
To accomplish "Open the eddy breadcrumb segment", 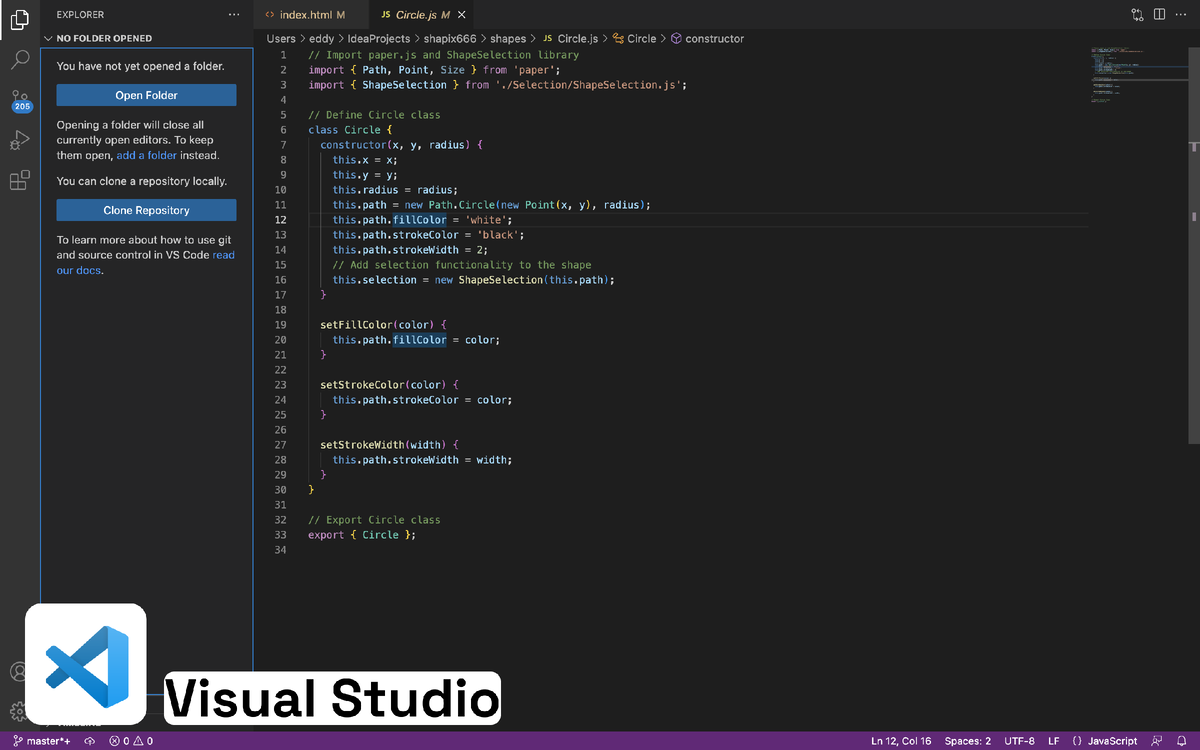I will (x=321, y=38).
